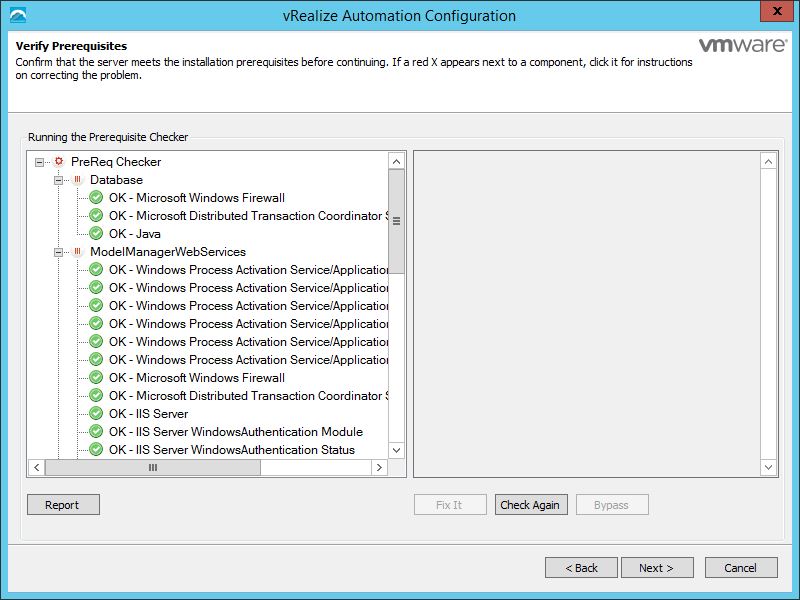Collapse the PreReq Checker root node
Viewport: 800px width, 600px height.
pyautogui.click(x=39, y=162)
